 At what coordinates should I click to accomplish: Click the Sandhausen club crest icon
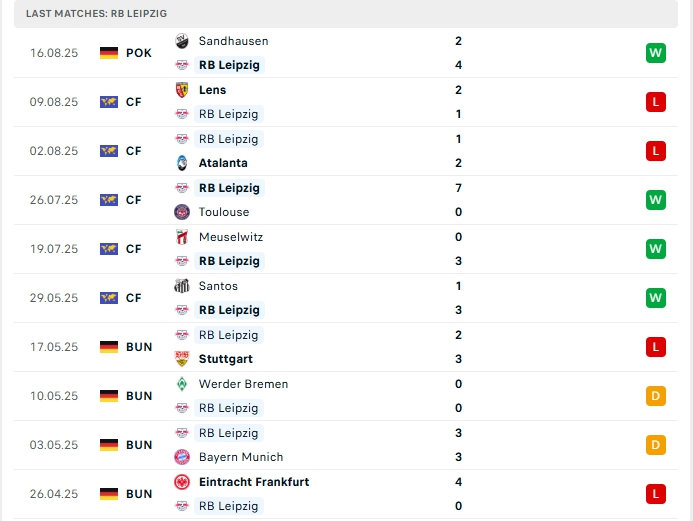click(x=182, y=41)
